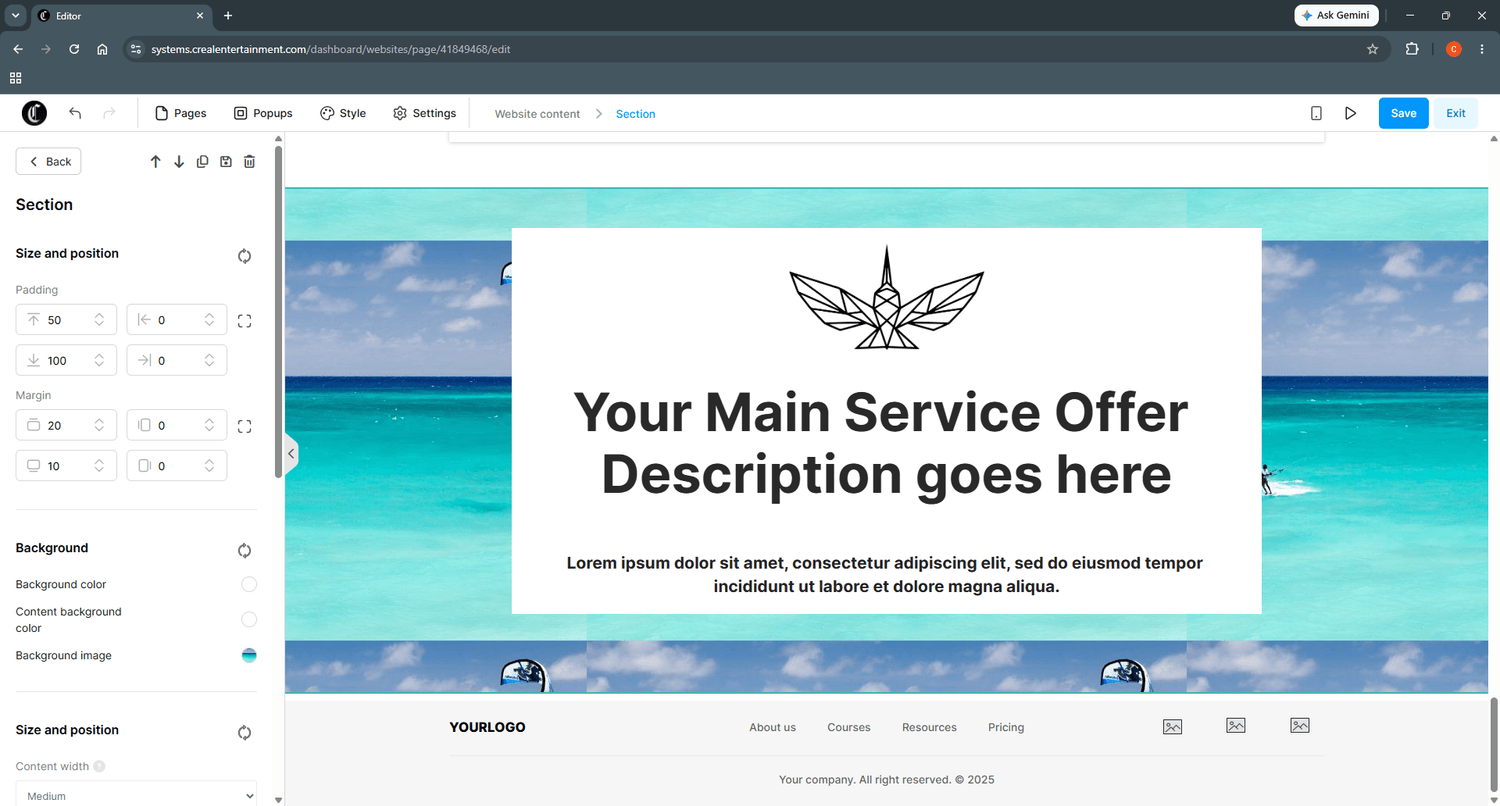Go to the browser home page
Image resolution: width=1500 pixels, height=806 pixels.
coord(102,49)
